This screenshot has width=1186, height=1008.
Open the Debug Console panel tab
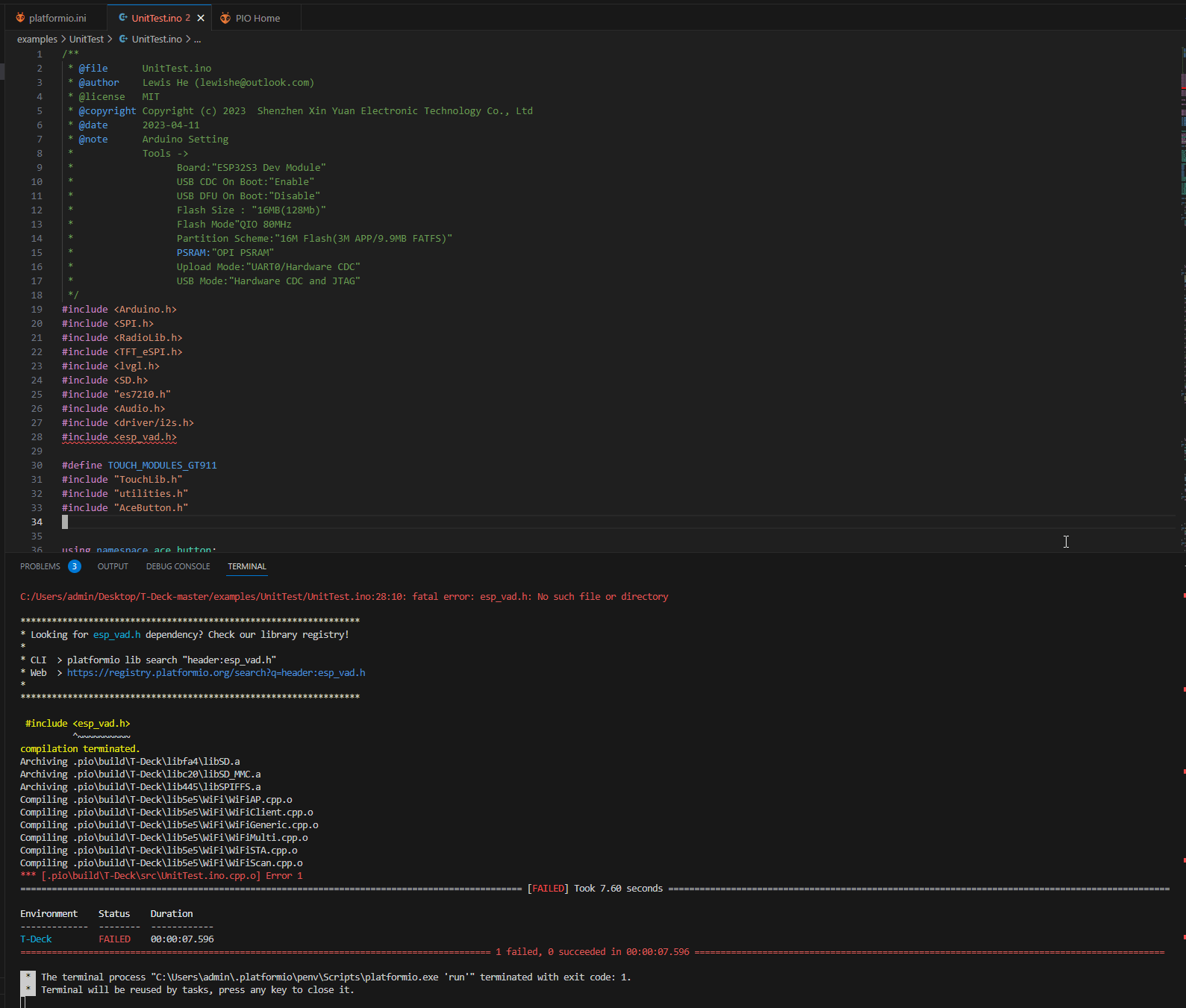(178, 566)
